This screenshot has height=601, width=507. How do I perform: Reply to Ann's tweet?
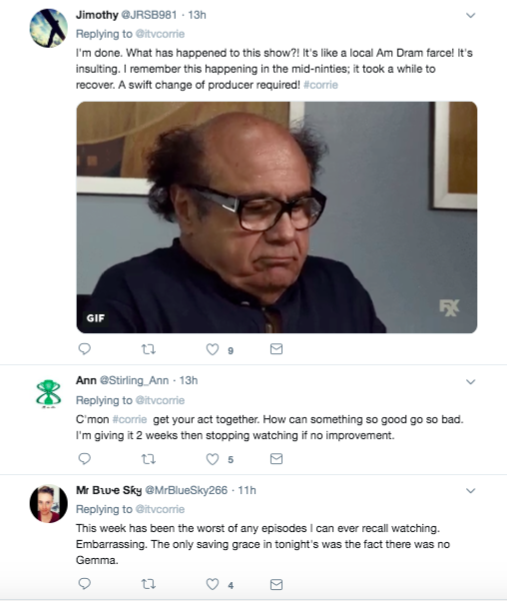click(x=84, y=458)
